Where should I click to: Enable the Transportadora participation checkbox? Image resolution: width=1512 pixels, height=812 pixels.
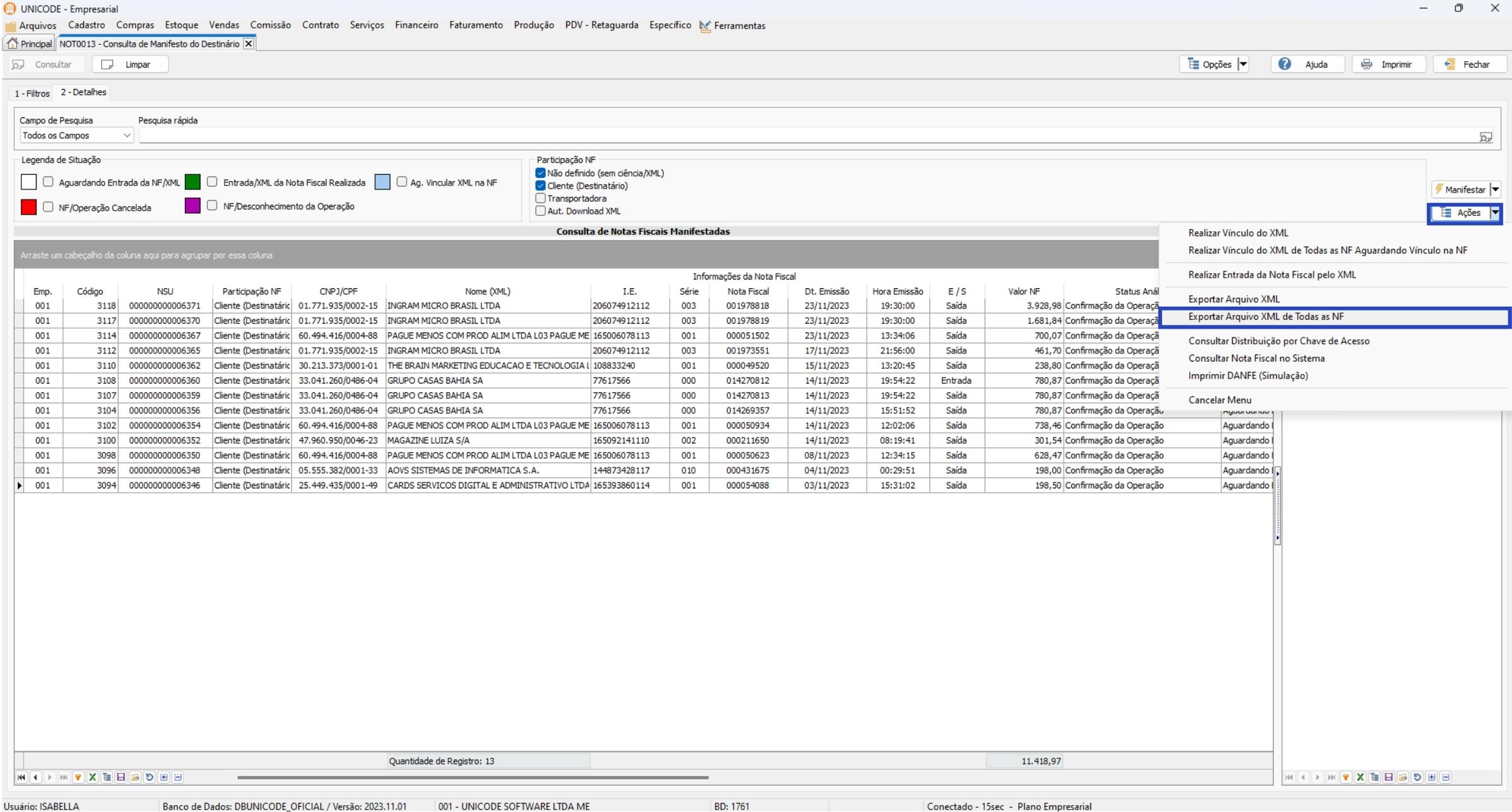(x=541, y=198)
